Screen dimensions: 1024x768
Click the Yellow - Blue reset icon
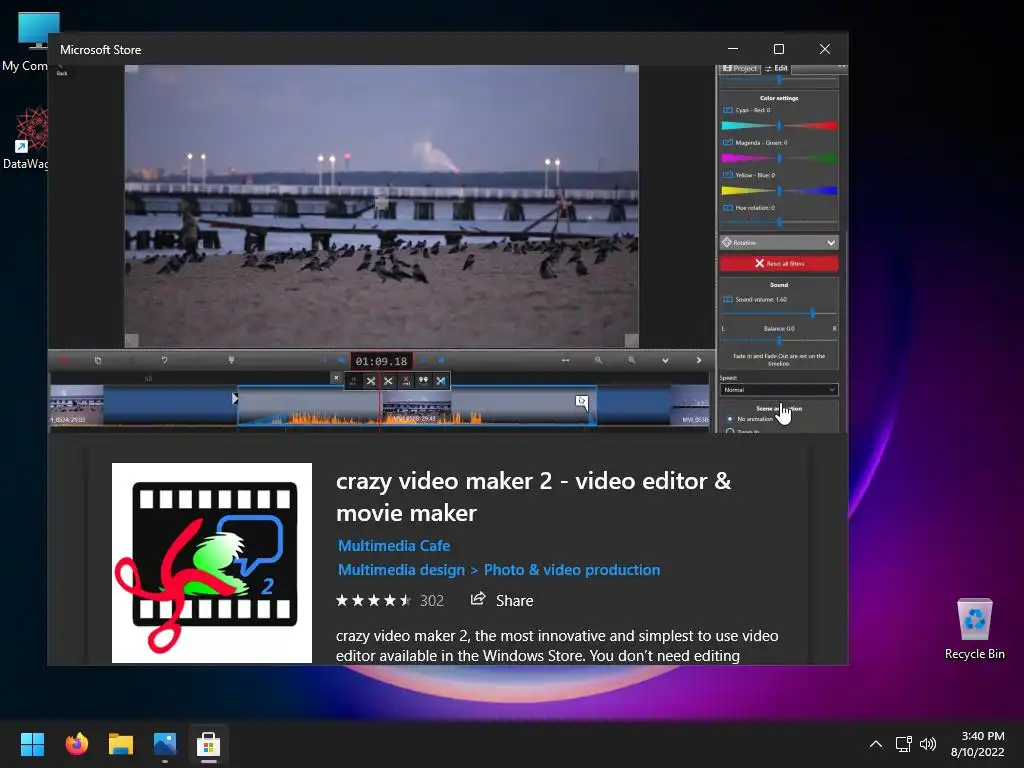[x=728, y=175]
